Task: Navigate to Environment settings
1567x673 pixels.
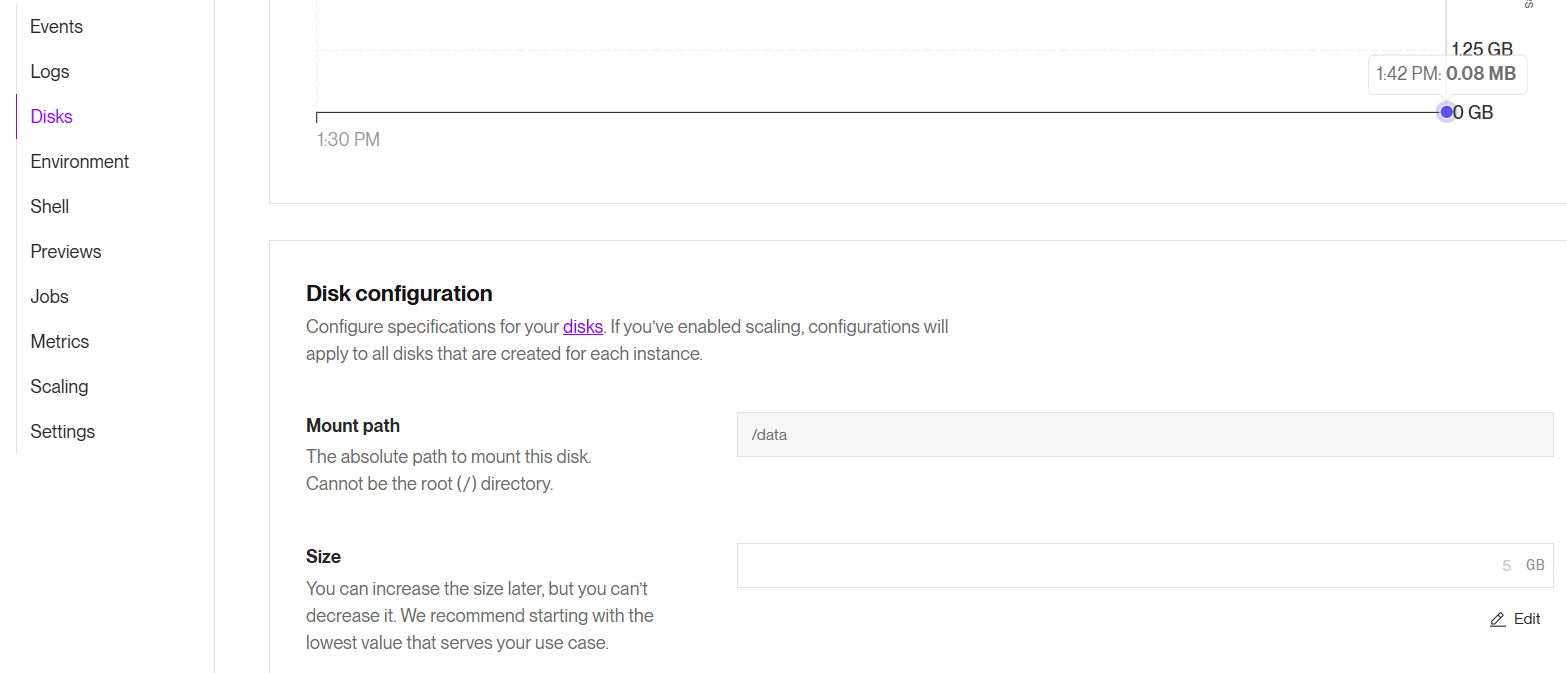Action: tap(79, 161)
